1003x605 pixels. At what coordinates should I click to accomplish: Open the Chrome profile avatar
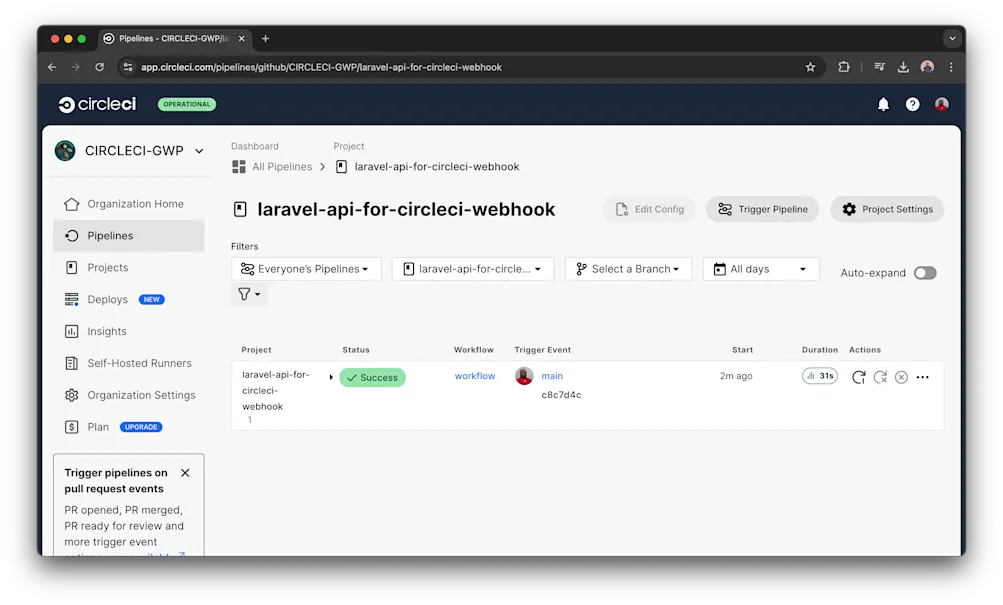(927, 67)
